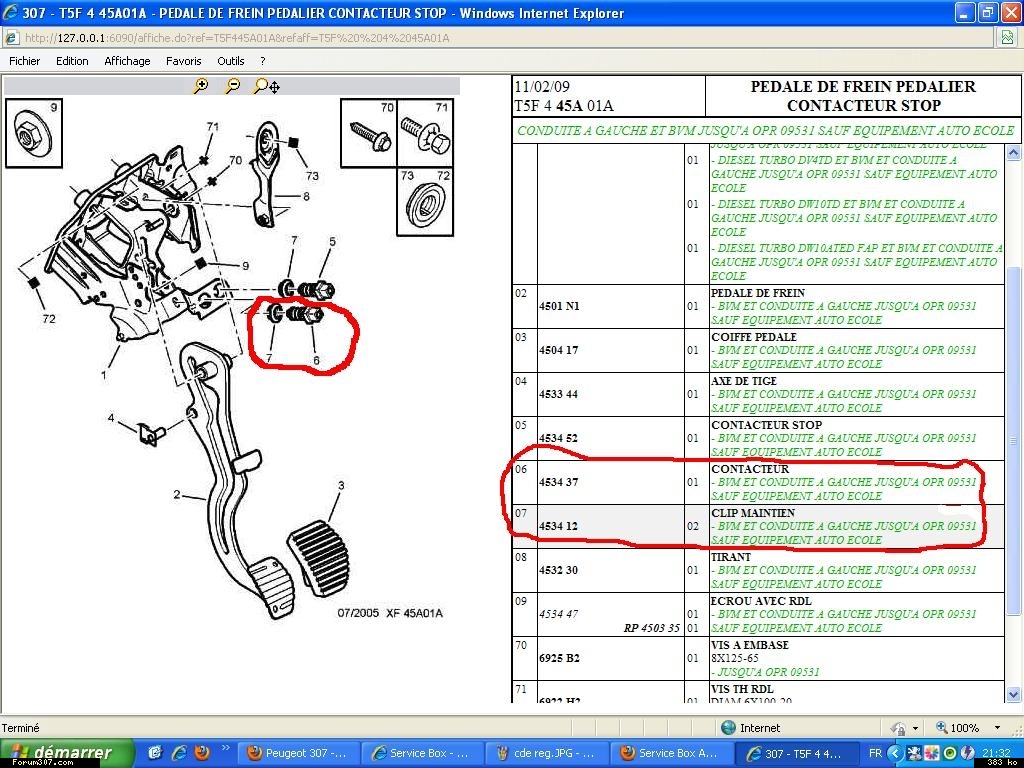Viewport: 1024px width, 768px height.
Task: Switch to the Peugeot 307 Firefox taskbar window
Action: click(297, 753)
